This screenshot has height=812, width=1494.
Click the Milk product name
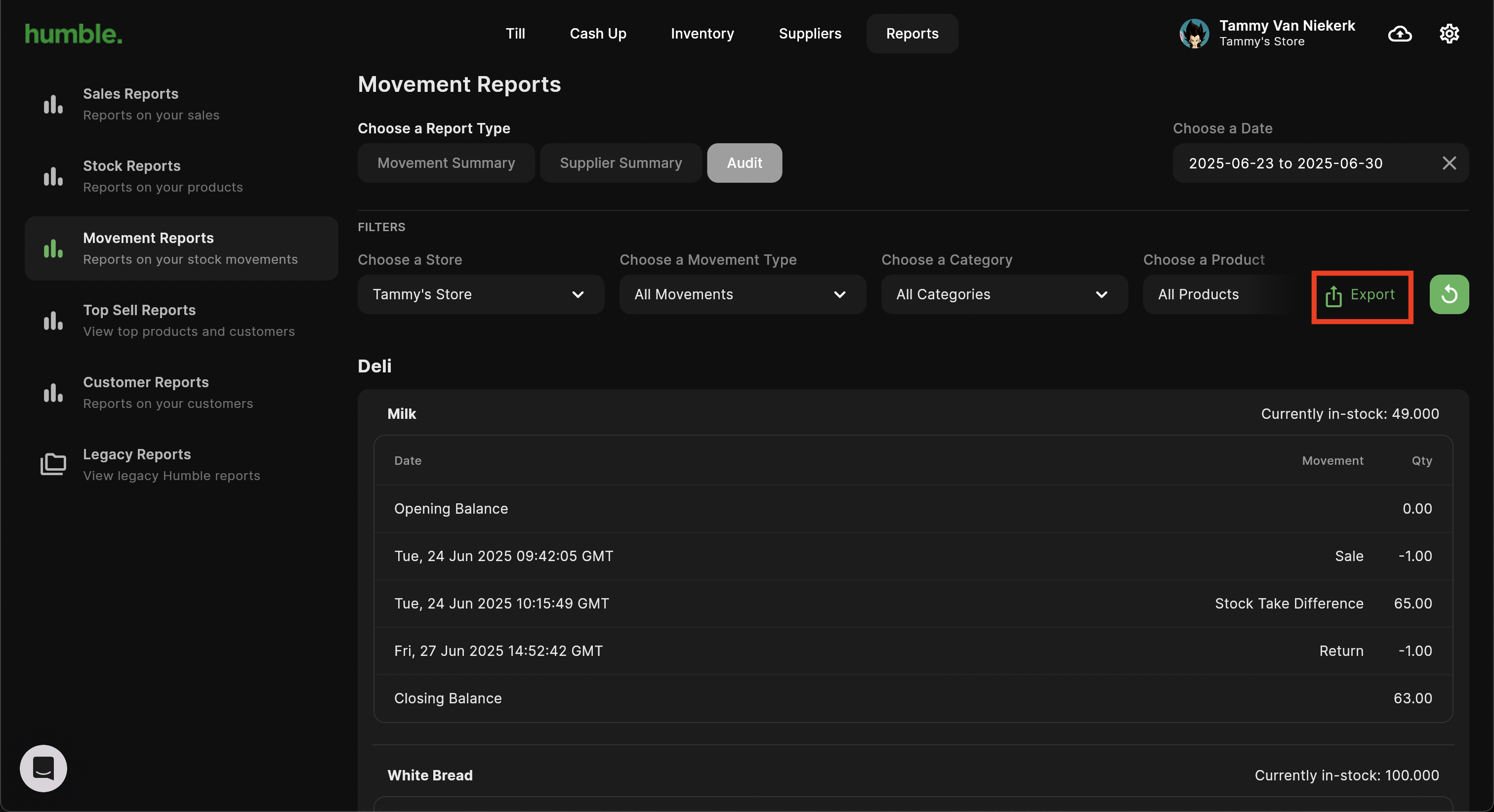click(401, 413)
